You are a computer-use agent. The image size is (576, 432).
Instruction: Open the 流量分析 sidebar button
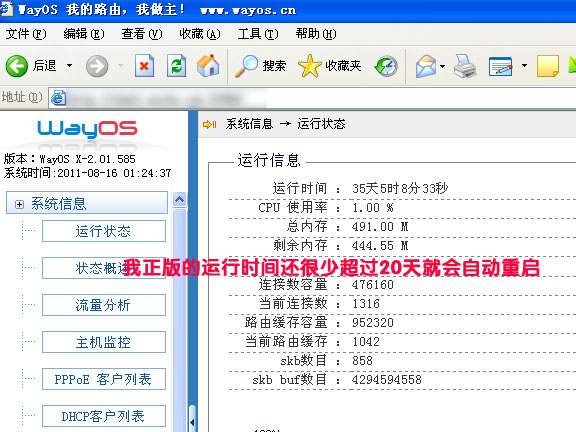104,305
